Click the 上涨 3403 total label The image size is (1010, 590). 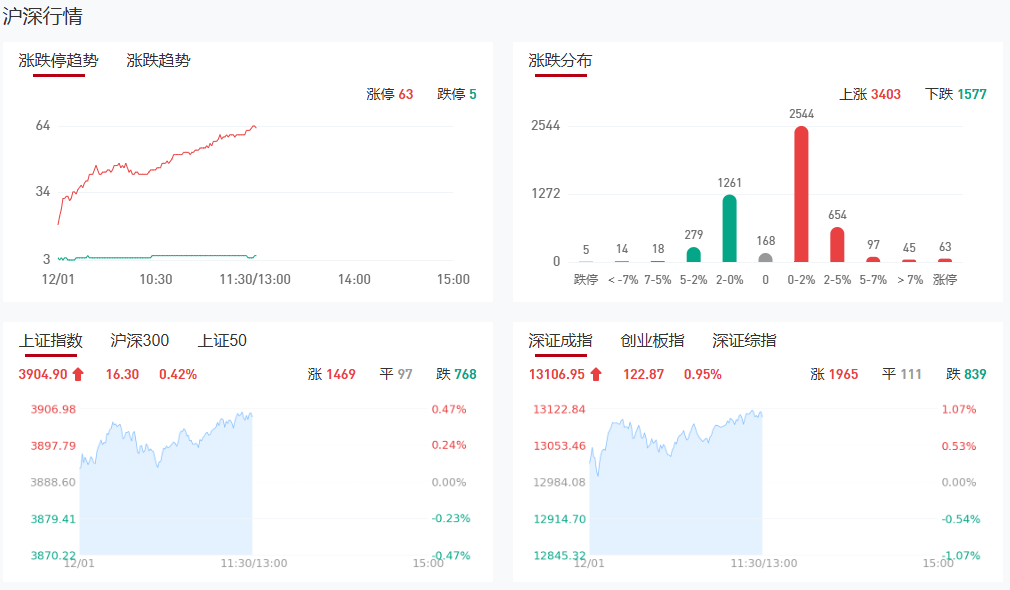point(870,95)
